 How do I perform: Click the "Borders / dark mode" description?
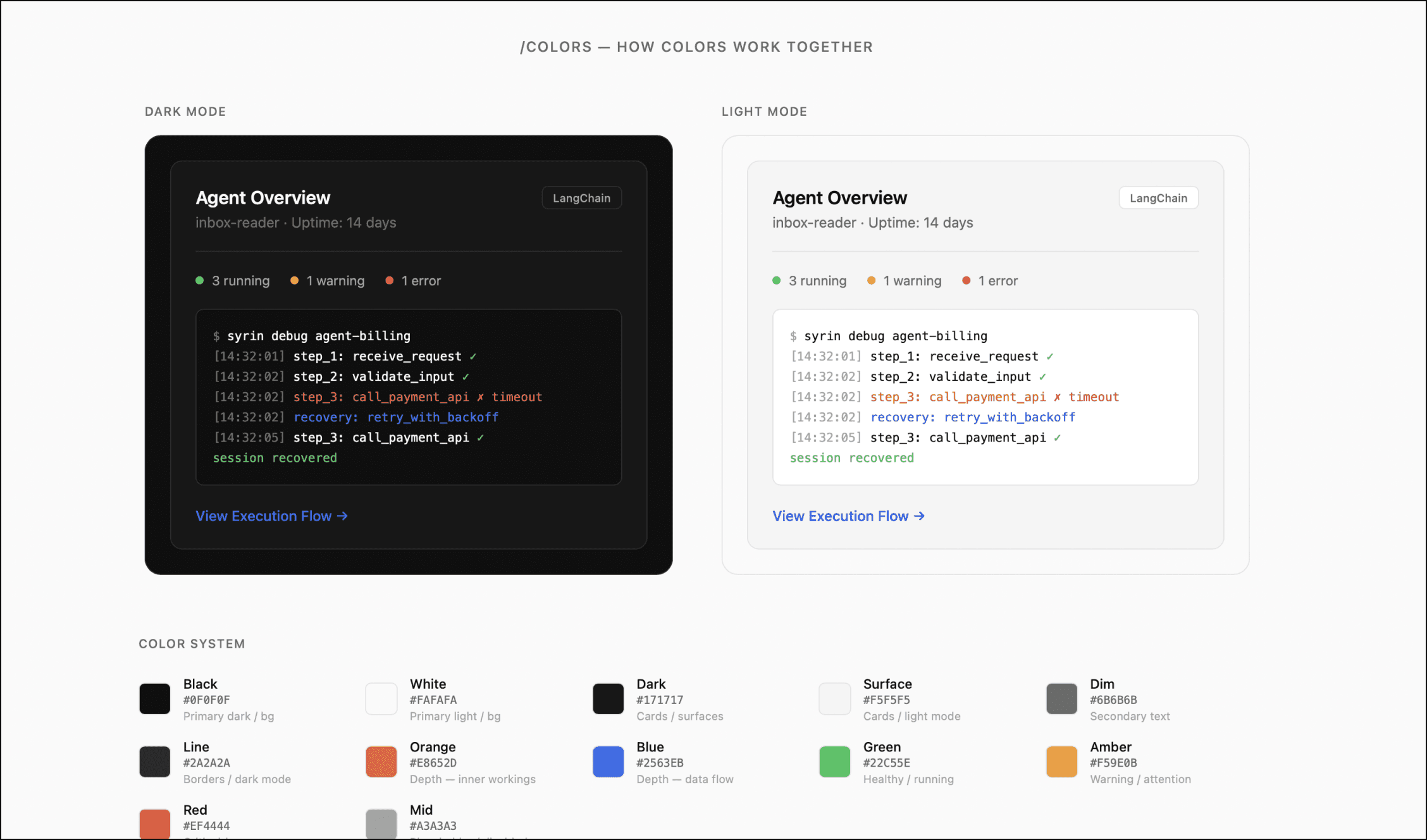[237, 779]
